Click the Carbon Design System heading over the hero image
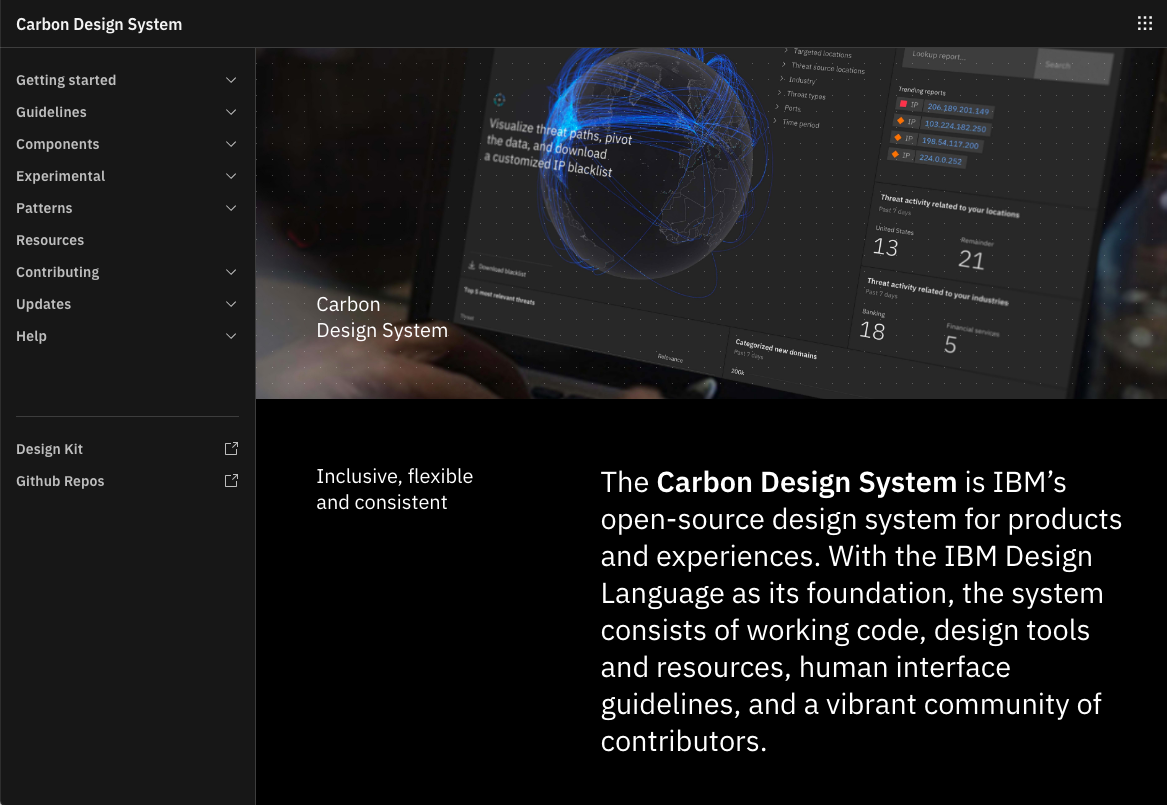 (x=382, y=317)
